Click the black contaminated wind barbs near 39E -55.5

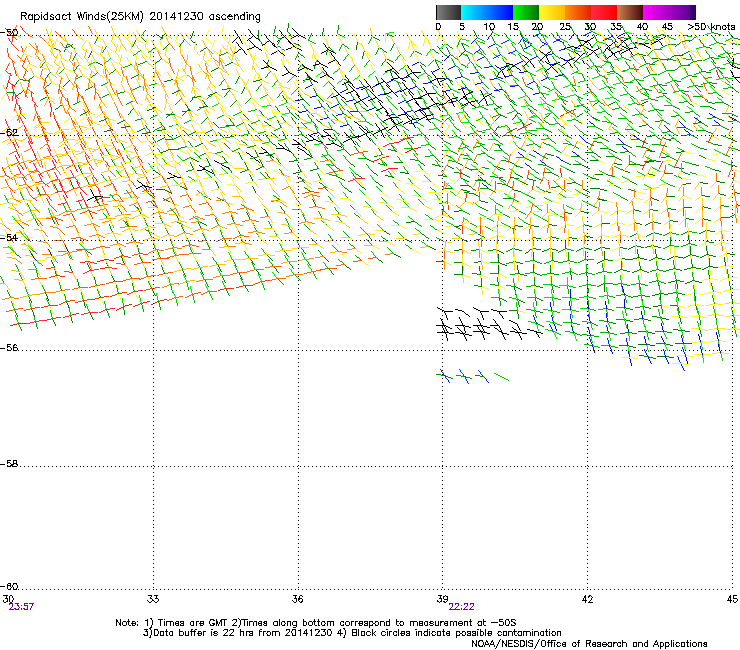488,324
